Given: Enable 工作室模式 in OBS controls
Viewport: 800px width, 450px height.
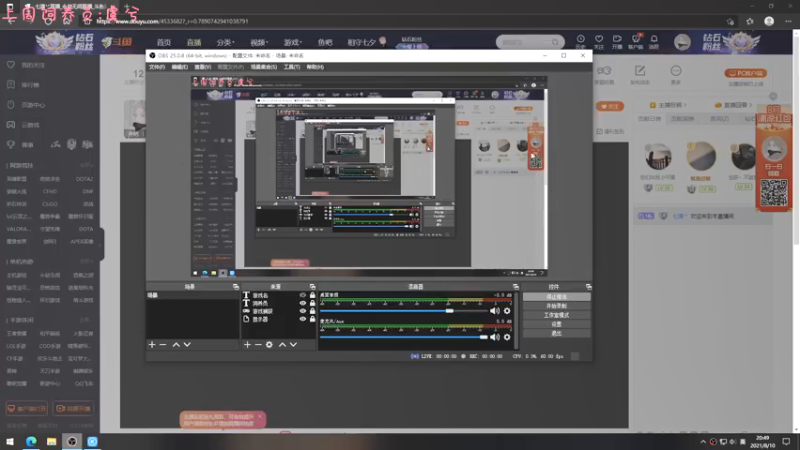Looking at the screenshot, I should tap(556, 315).
